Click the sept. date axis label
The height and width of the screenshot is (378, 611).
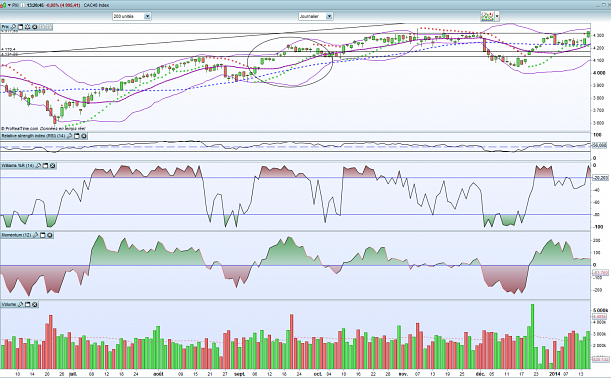[240, 374]
